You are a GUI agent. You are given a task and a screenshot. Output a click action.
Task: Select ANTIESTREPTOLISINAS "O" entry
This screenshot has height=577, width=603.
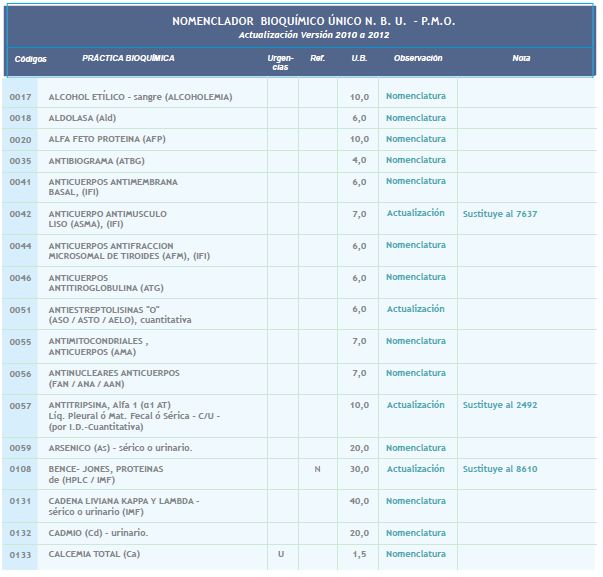tap(120, 315)
